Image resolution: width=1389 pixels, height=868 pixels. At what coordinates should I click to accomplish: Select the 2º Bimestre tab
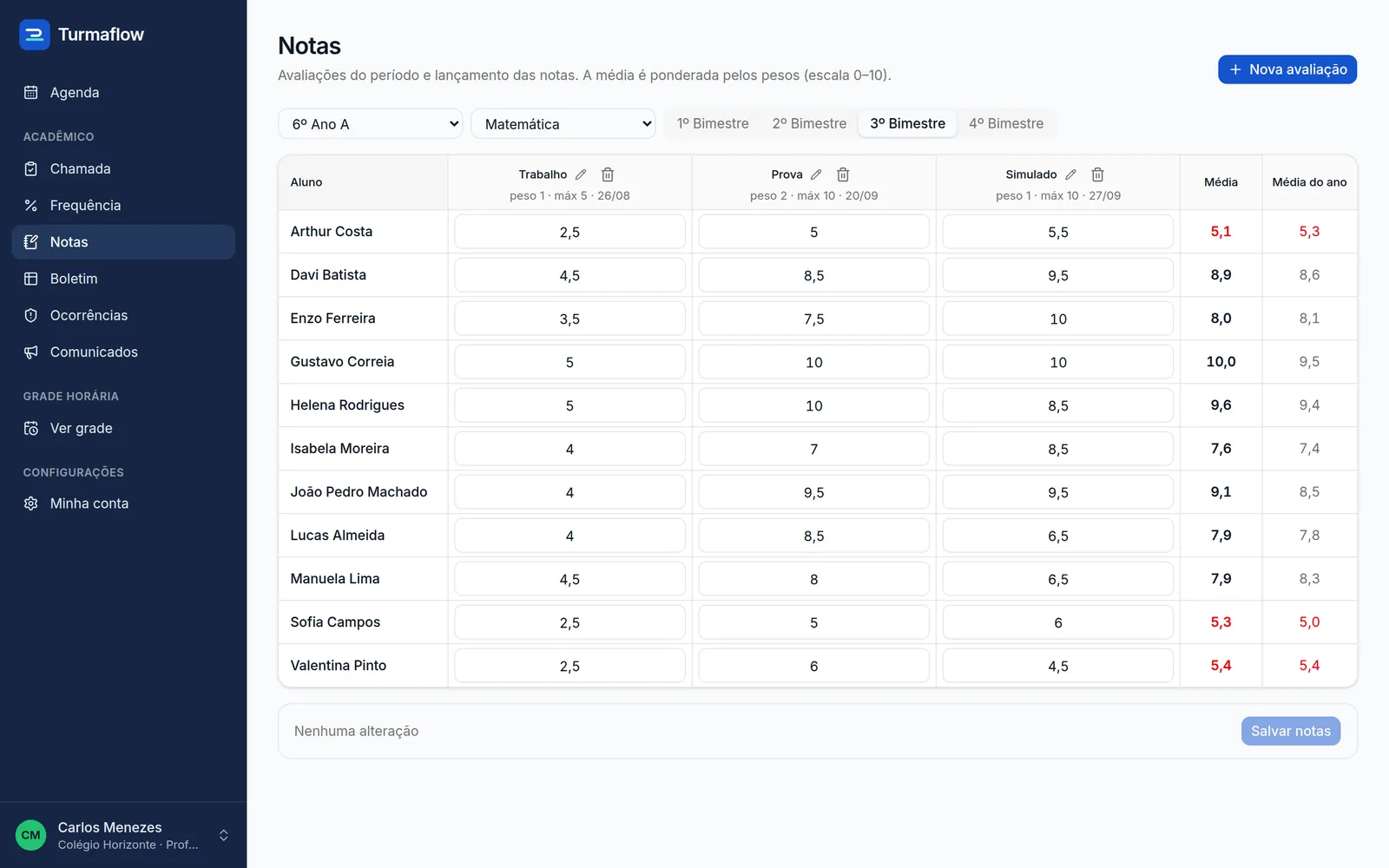[809, 123]
